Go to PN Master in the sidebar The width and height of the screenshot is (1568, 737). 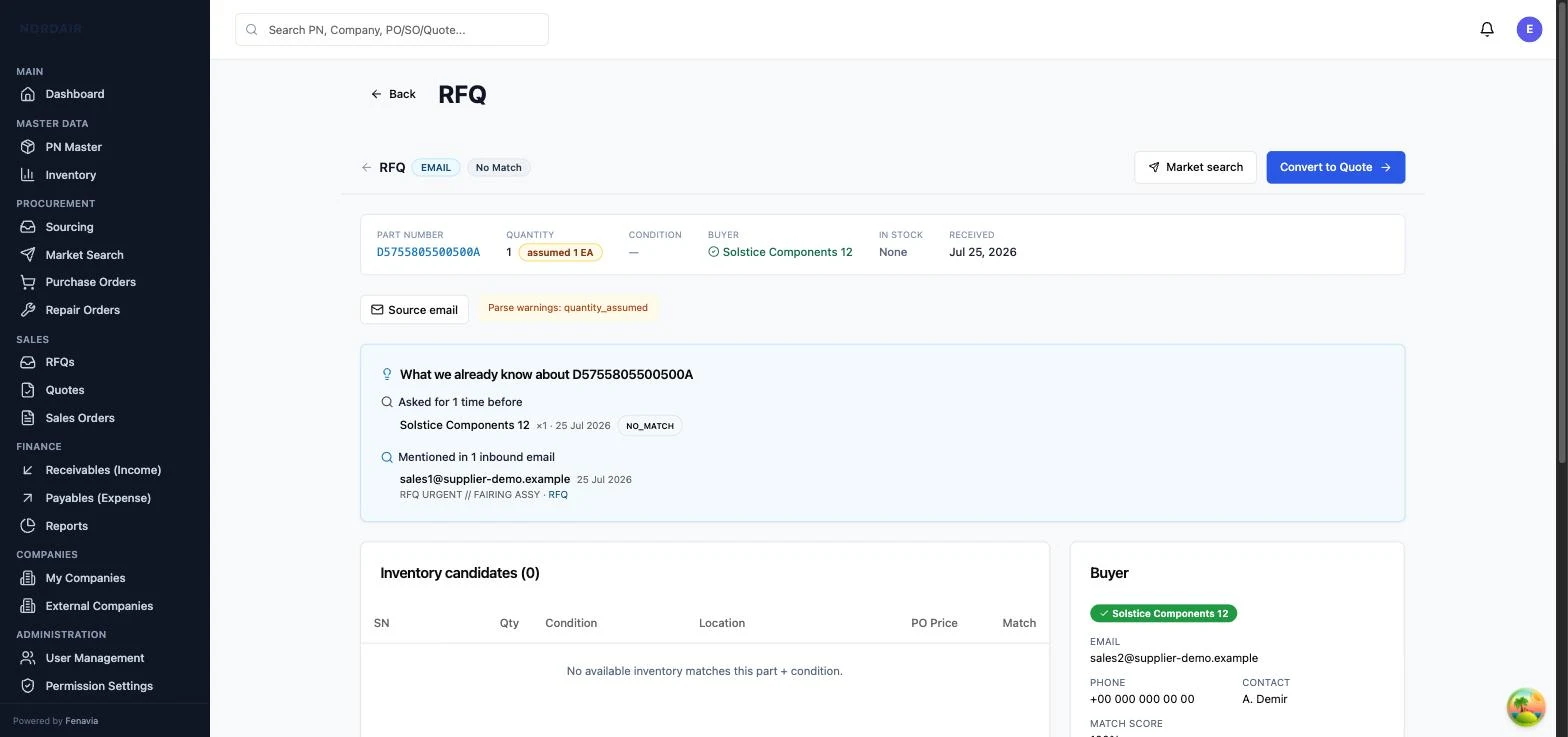[105, 147]
